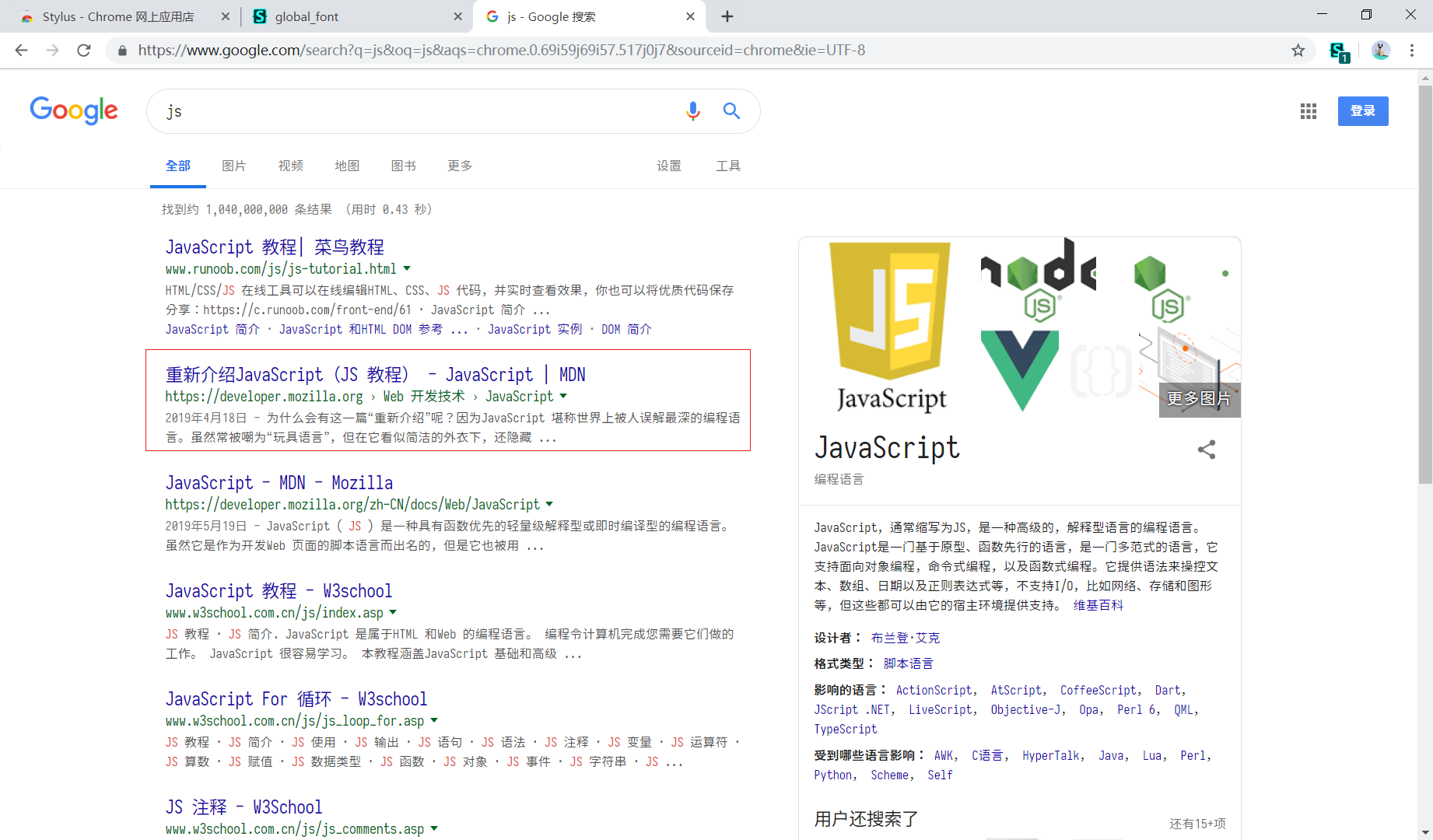Expand dropdown after w3school js/index.asp URL

click(x=393, y=612)
